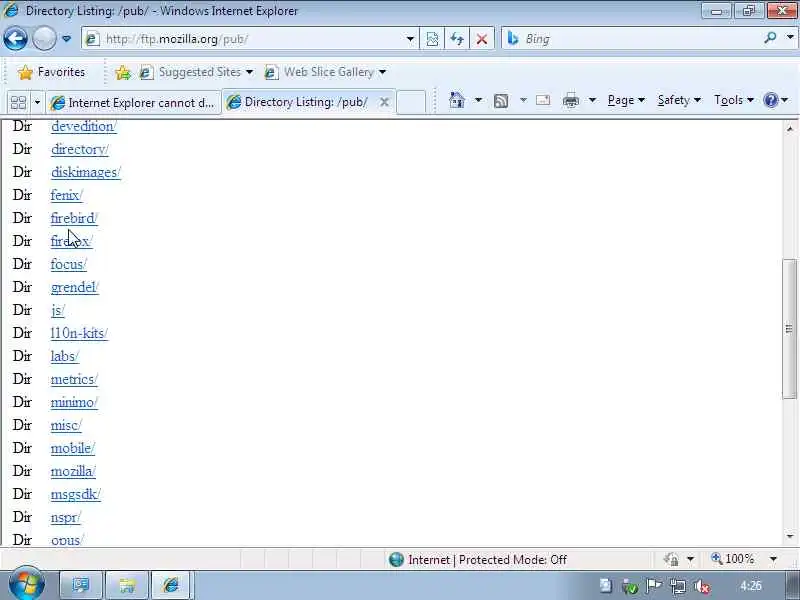Click the RSS Feeds icon

coord(501,101)
